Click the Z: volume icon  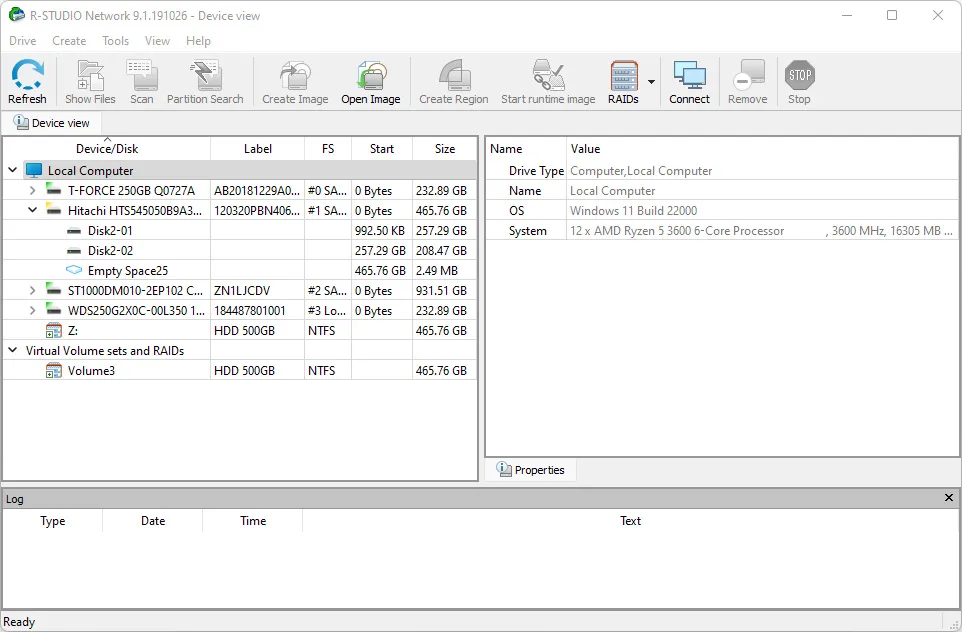(54, 331)
